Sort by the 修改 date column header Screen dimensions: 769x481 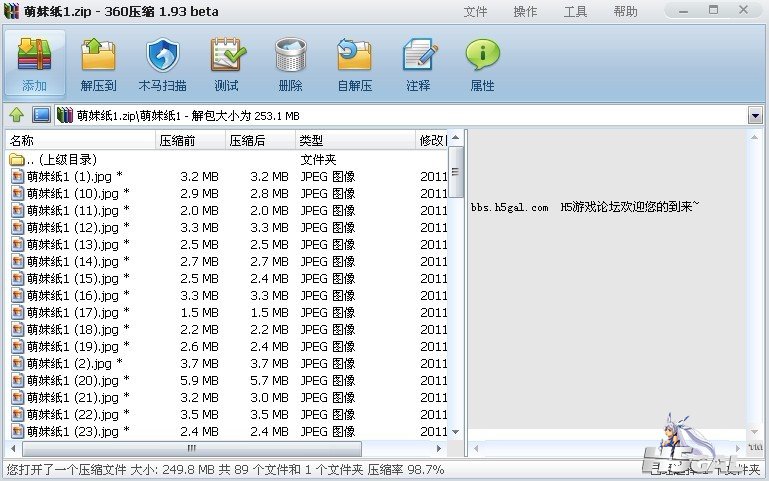coord(432,140)
